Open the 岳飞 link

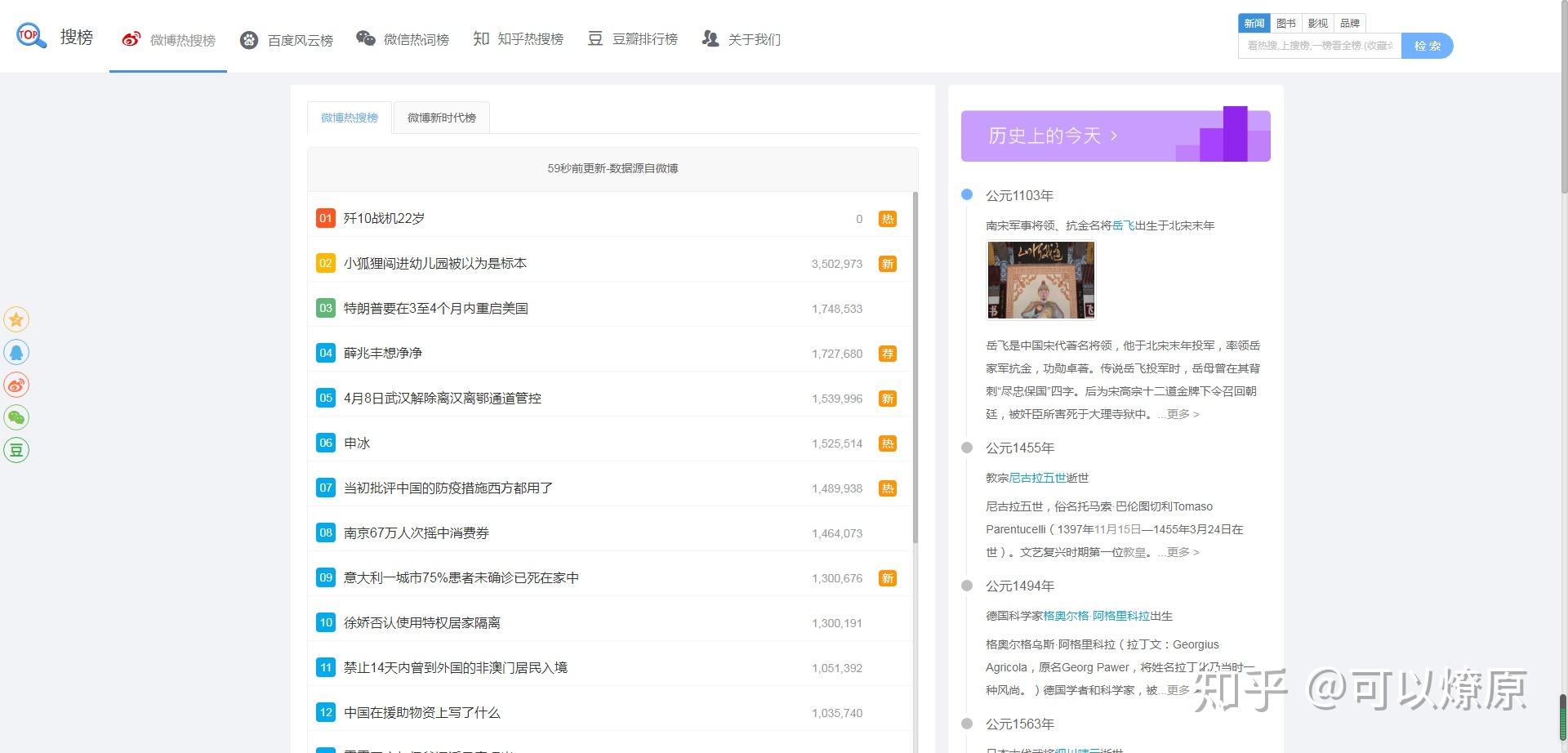[1124, 225]
